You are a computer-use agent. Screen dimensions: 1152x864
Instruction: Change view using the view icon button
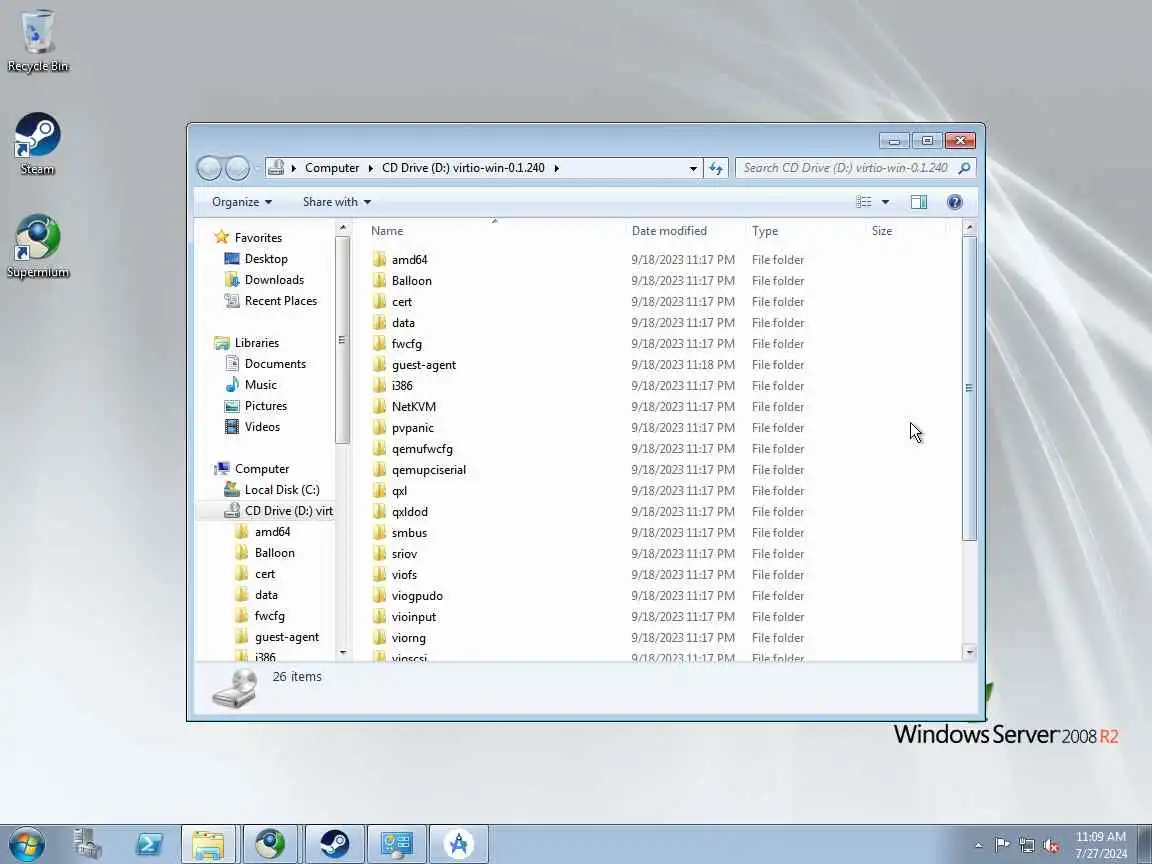[864, 202]
